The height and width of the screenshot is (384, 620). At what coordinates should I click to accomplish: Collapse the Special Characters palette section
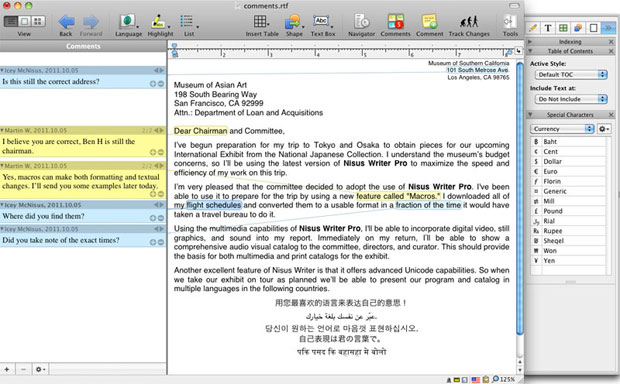pyautogui.click(x=530, y=115)
